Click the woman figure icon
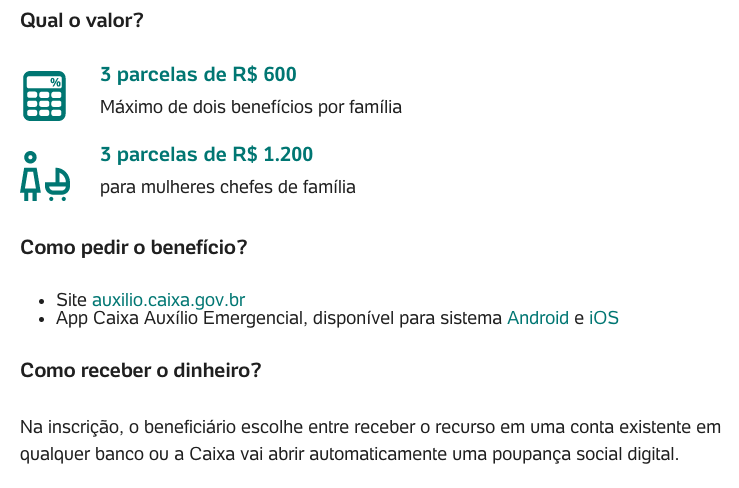This screenshot has width=739, height=488. (31, 176)
